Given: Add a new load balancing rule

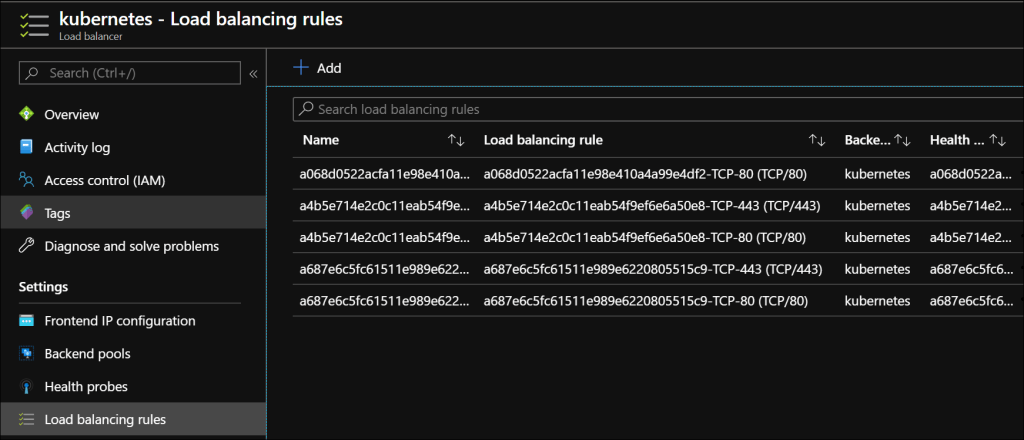Looking at the screenshot, I should [x=317, y=68].
